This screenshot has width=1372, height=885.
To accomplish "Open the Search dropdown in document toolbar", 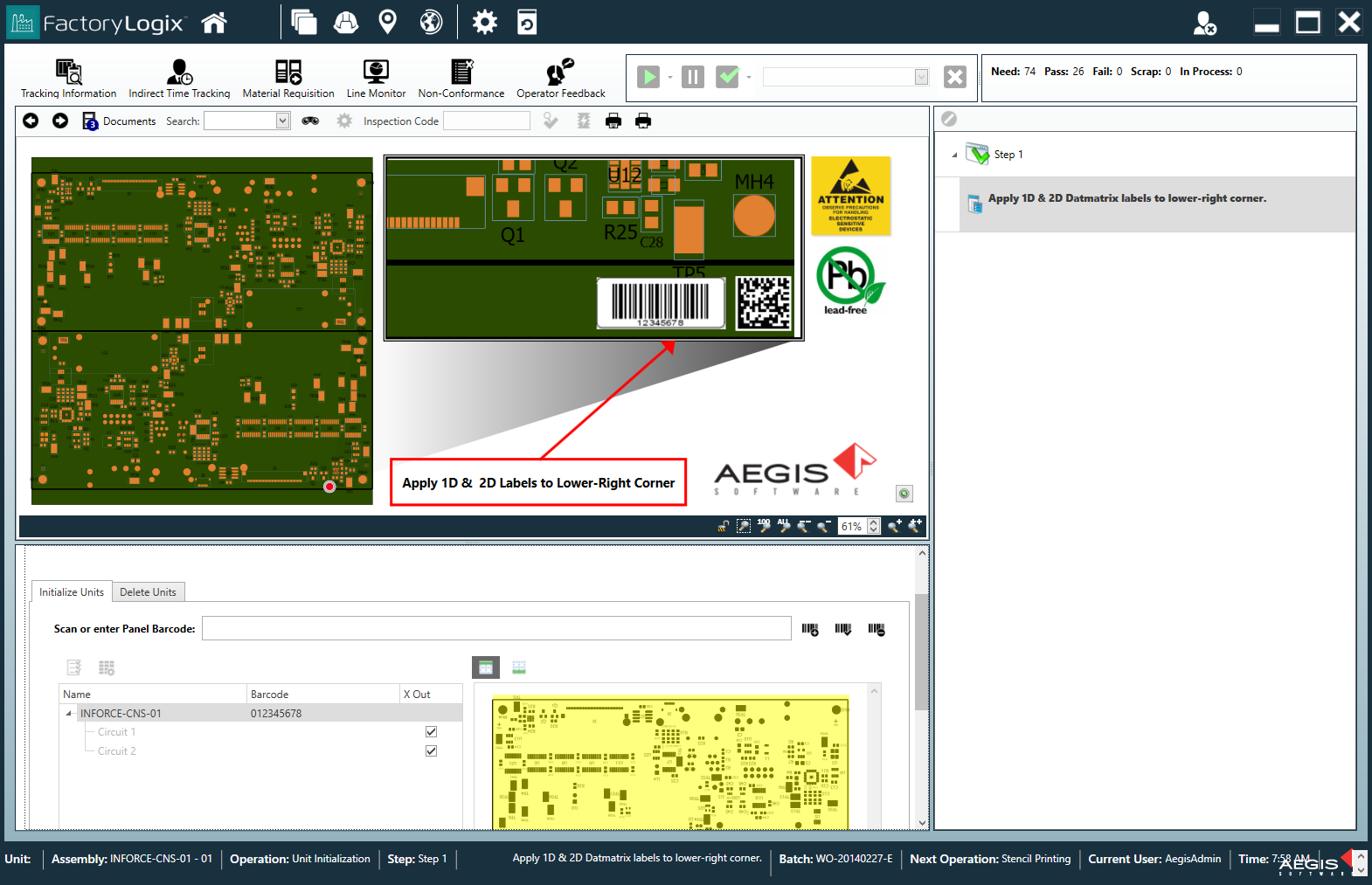I will point(282,121).
